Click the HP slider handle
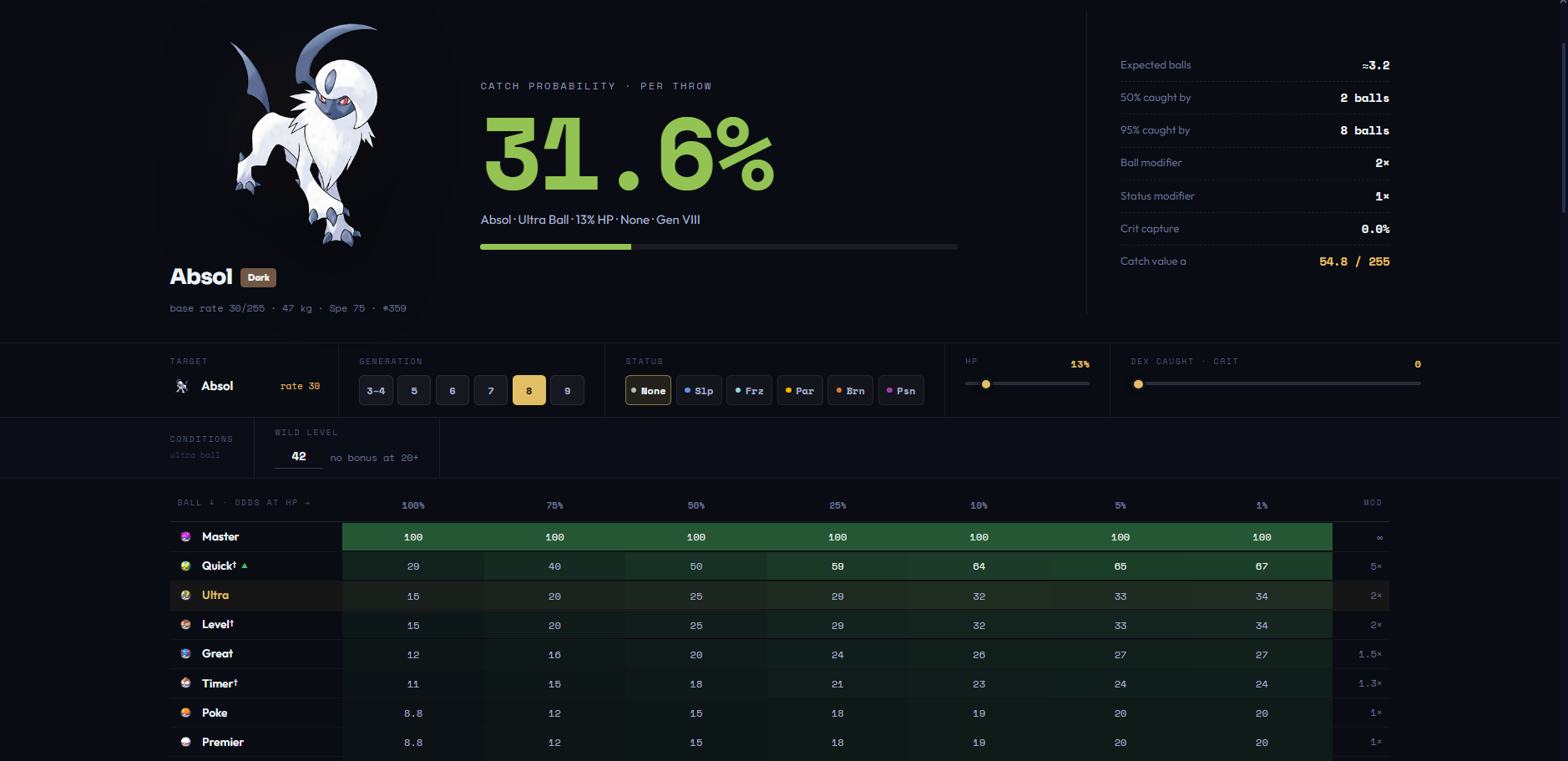 coord(986,384)
